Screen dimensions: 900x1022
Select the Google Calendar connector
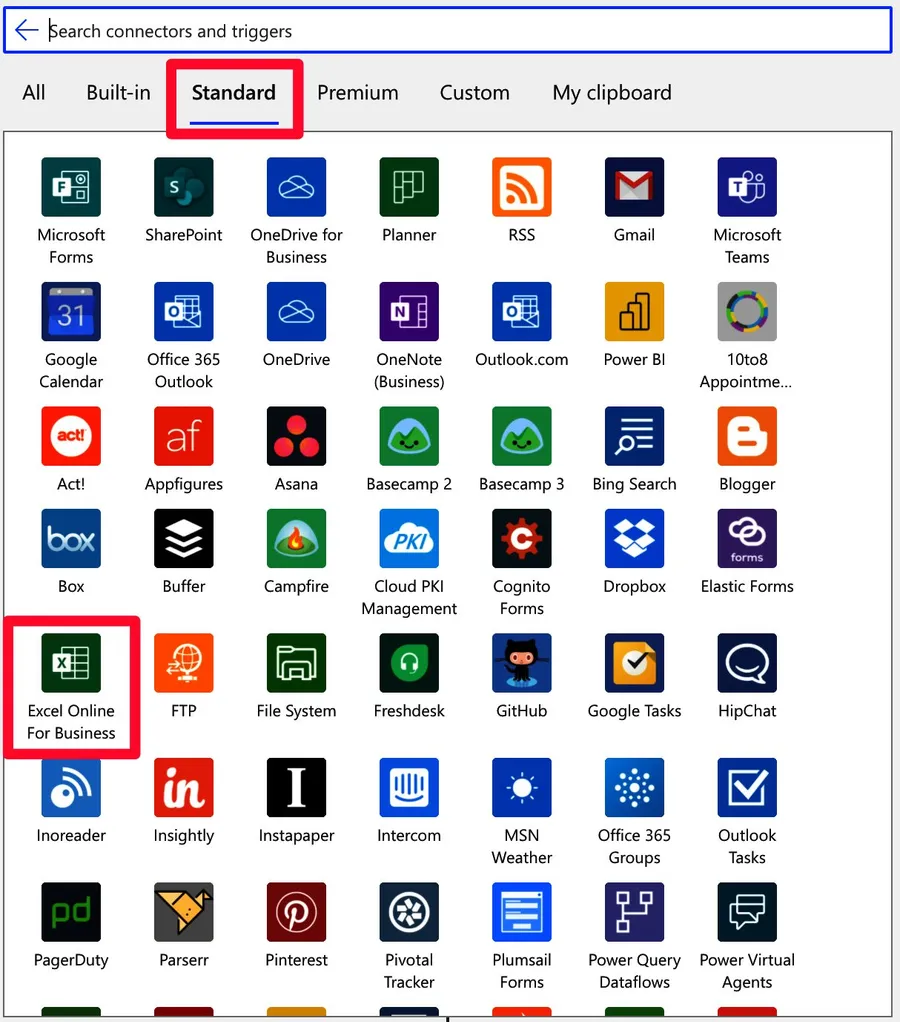pyautogui.click(x=70, y=311)
